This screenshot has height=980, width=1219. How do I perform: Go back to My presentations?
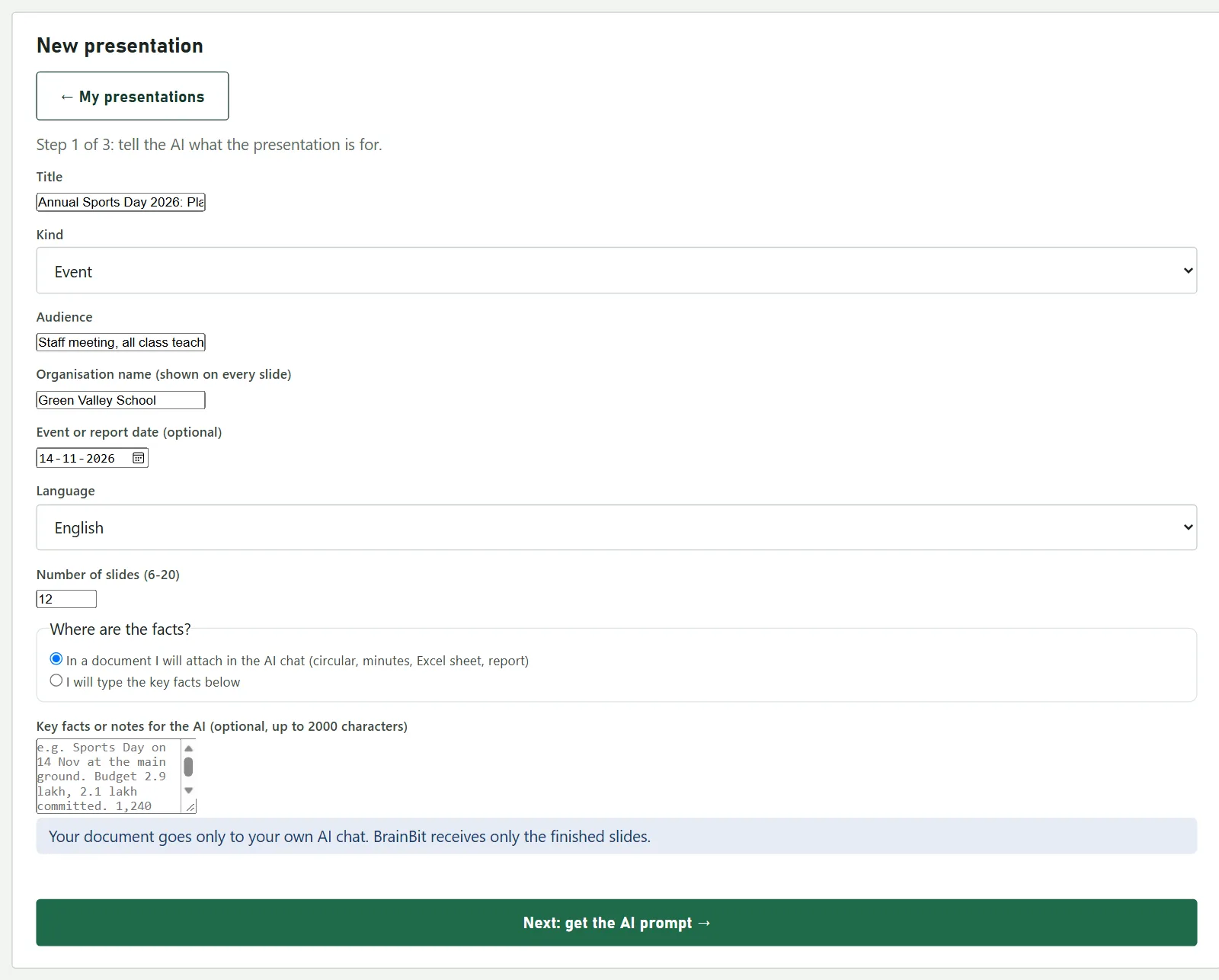pos(133,96)
